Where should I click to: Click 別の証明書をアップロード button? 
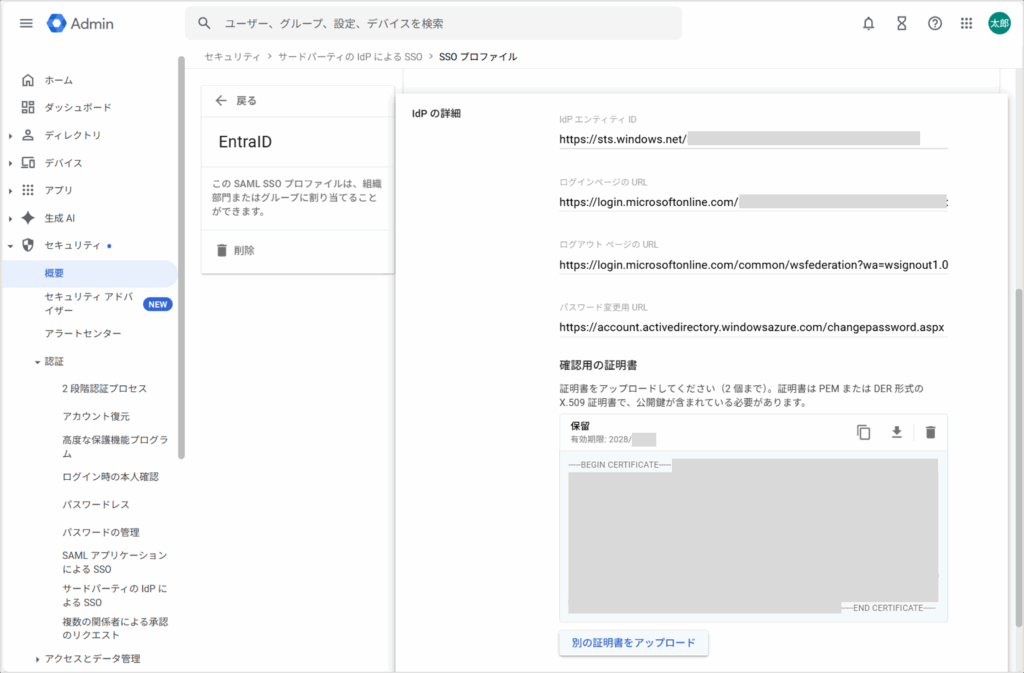(633, 642)
